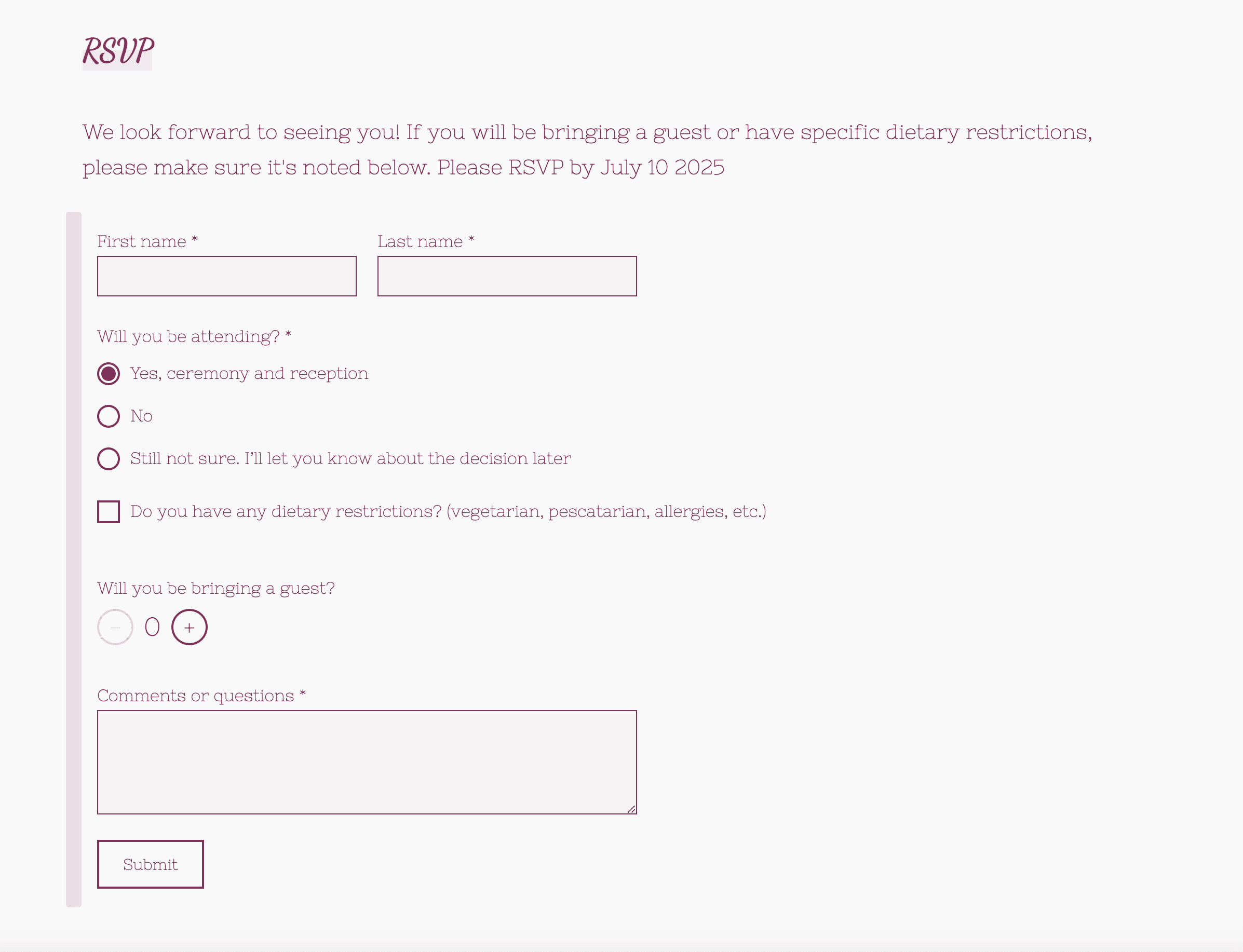Select the "No" attendance radio button
Screen dimensions: 1243x952
click(109, 416)
